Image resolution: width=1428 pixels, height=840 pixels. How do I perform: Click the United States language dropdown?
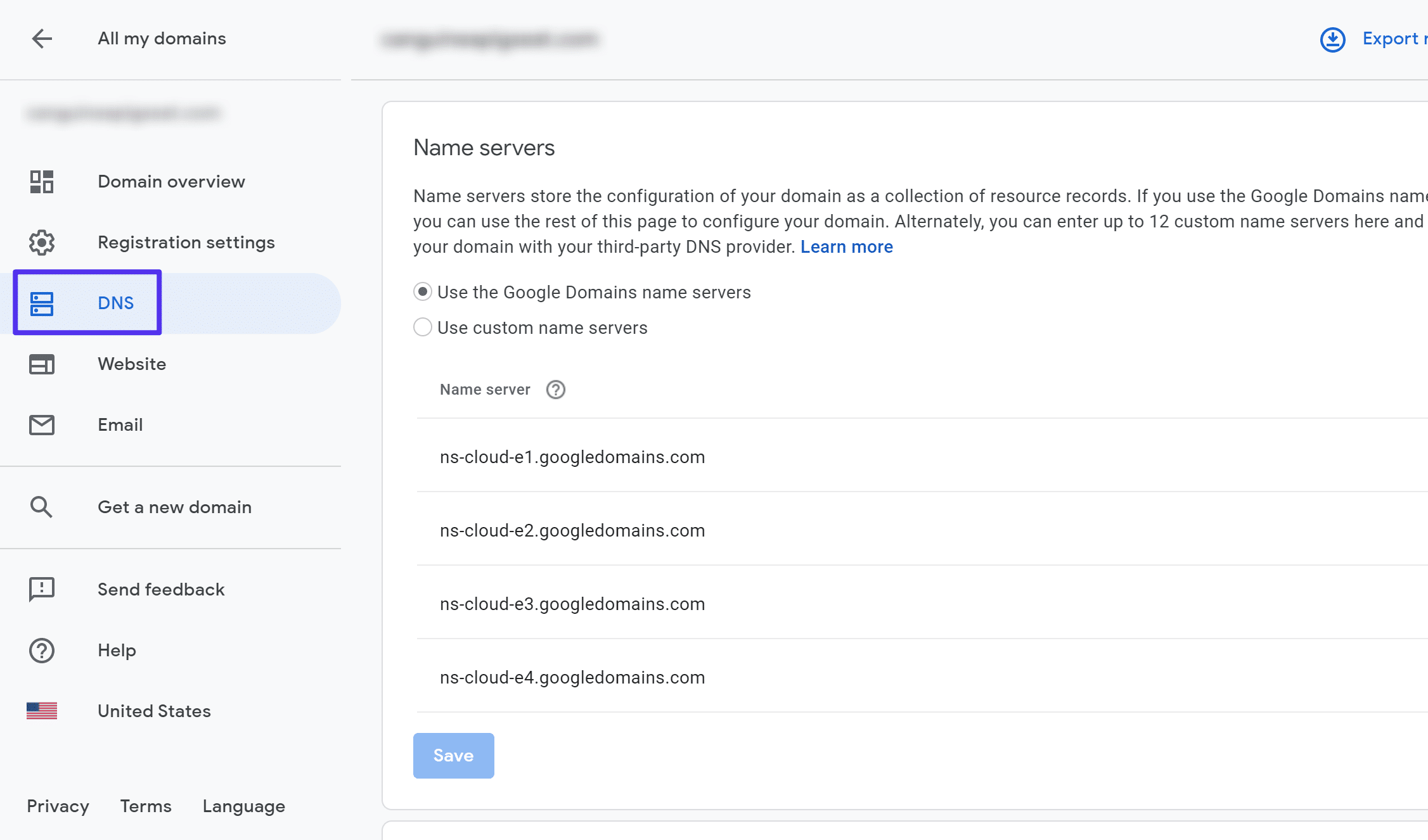pyautogui.click(x=154, y=711)
